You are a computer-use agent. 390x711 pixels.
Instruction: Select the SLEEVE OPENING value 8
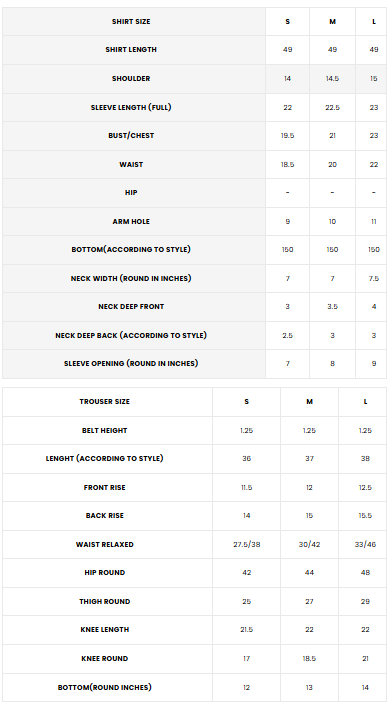click(x=332, y=364)
